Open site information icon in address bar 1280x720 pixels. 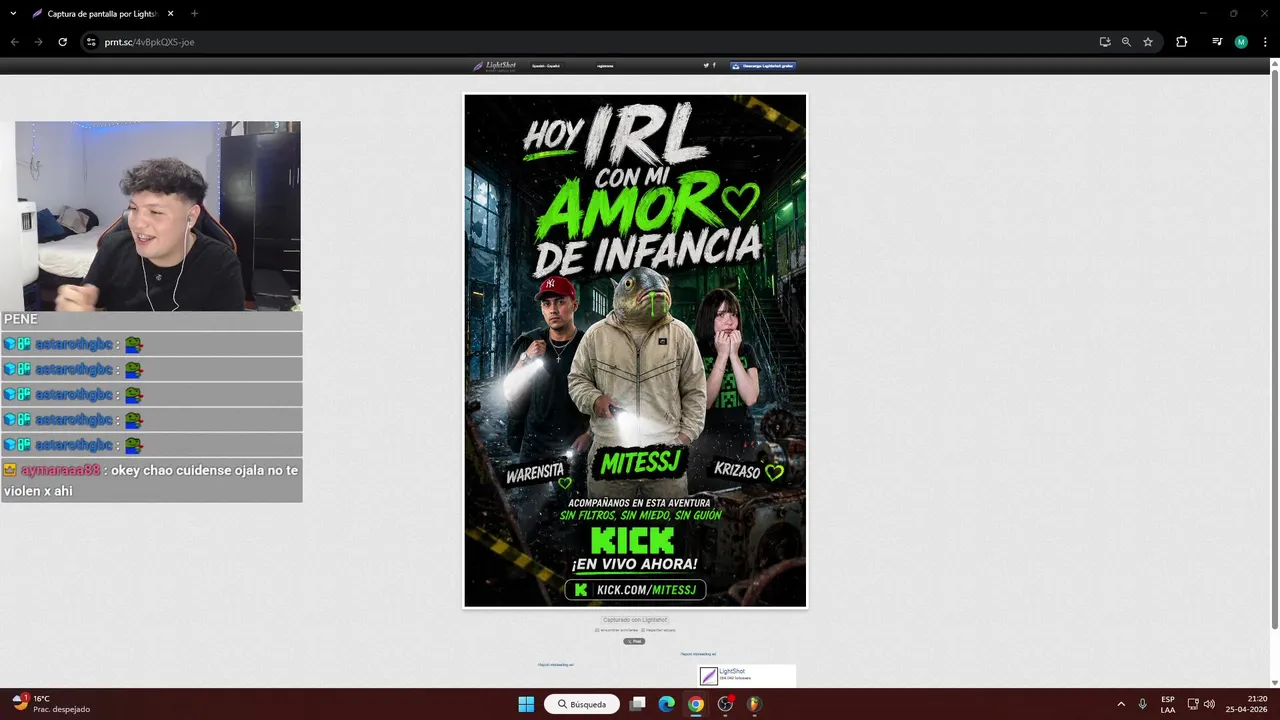(91, 42)
